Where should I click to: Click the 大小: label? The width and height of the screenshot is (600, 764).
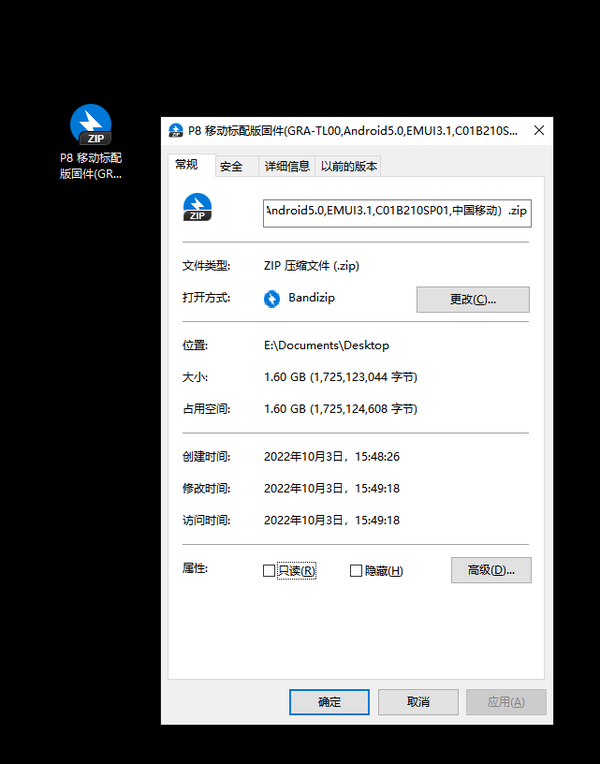[195, 377]
